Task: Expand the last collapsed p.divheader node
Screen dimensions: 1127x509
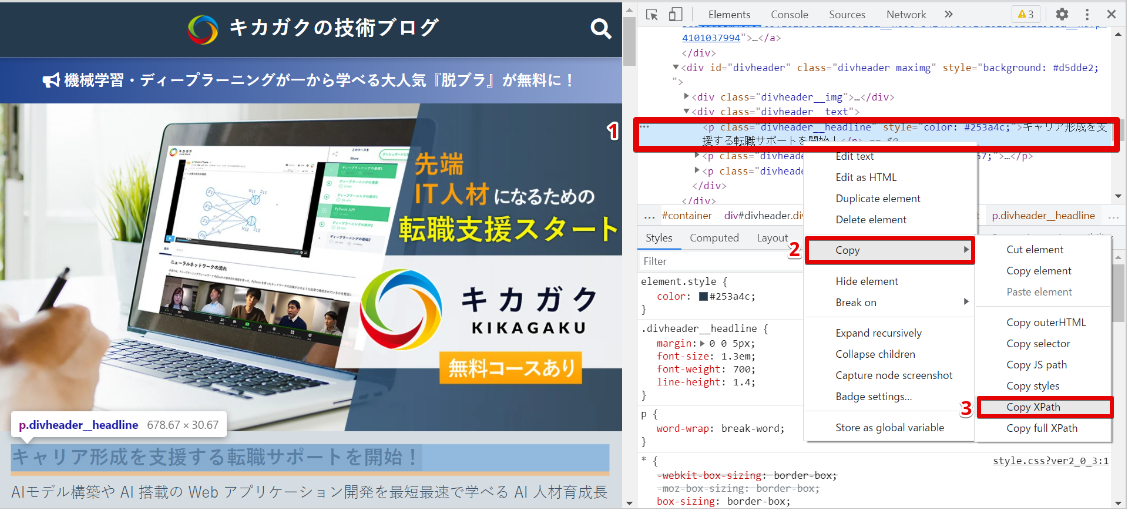Action: coord(696,171)
